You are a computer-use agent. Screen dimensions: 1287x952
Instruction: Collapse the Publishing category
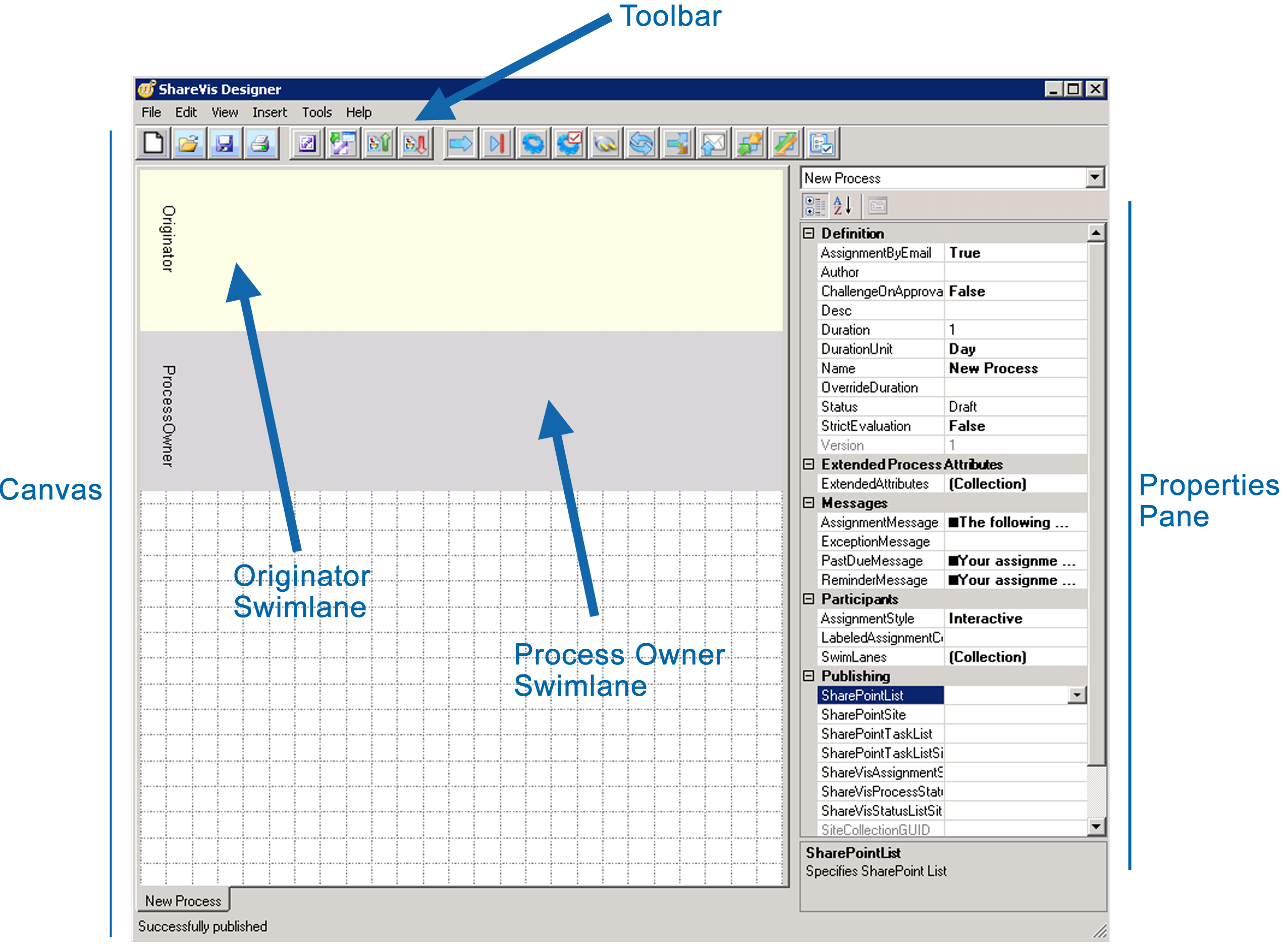click(x=809, y=676)
